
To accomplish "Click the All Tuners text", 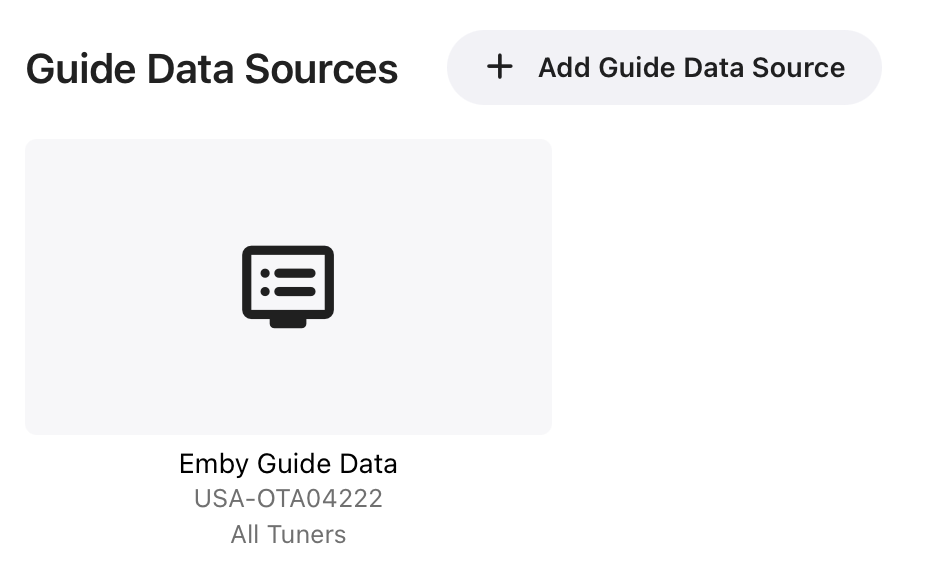I will (288, 534).
